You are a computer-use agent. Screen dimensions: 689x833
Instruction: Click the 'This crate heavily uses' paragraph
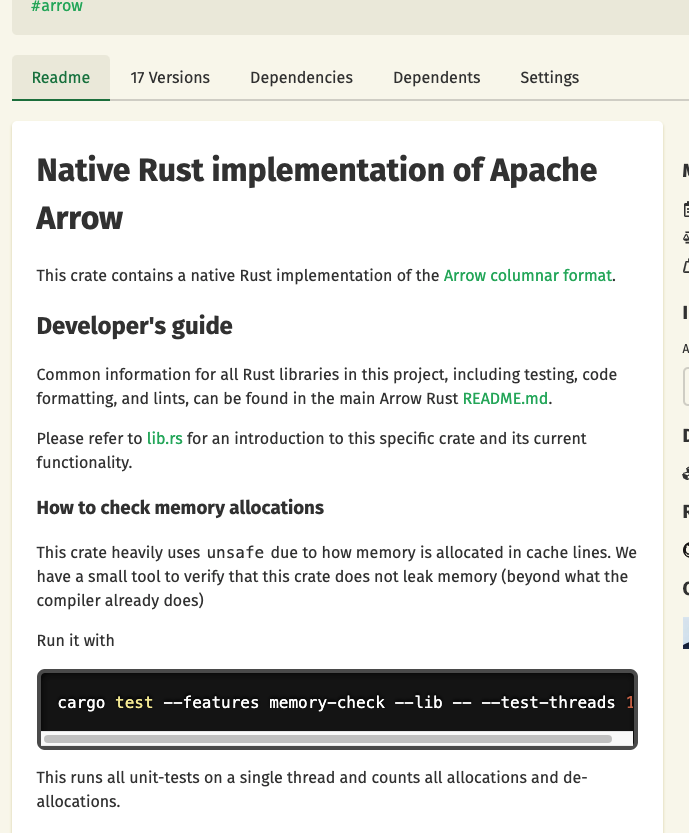pyautogui.click(x=337, y=576)
